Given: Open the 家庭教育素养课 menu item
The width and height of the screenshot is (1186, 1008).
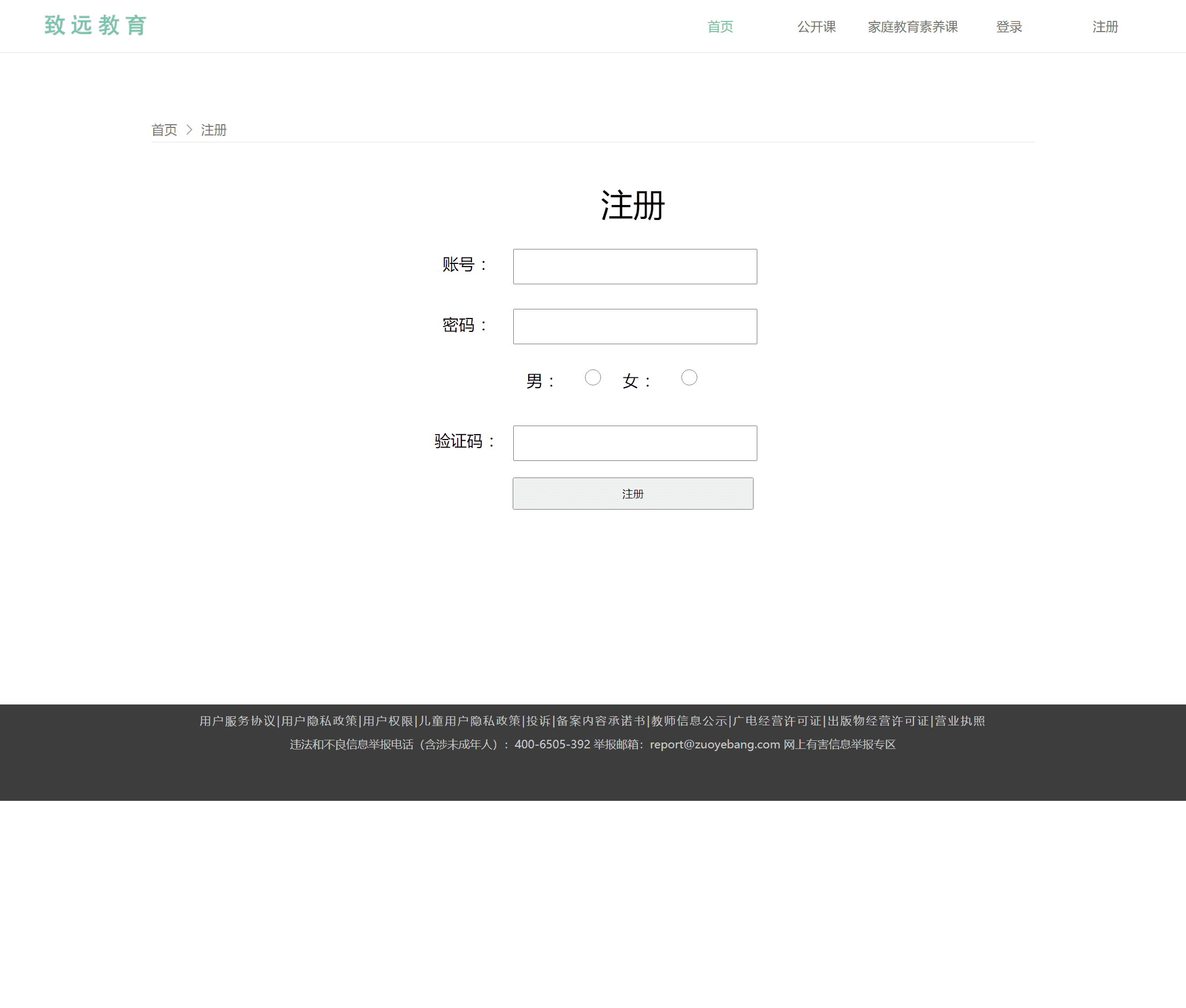Looking at the screenshot, I should click(913, 26).
